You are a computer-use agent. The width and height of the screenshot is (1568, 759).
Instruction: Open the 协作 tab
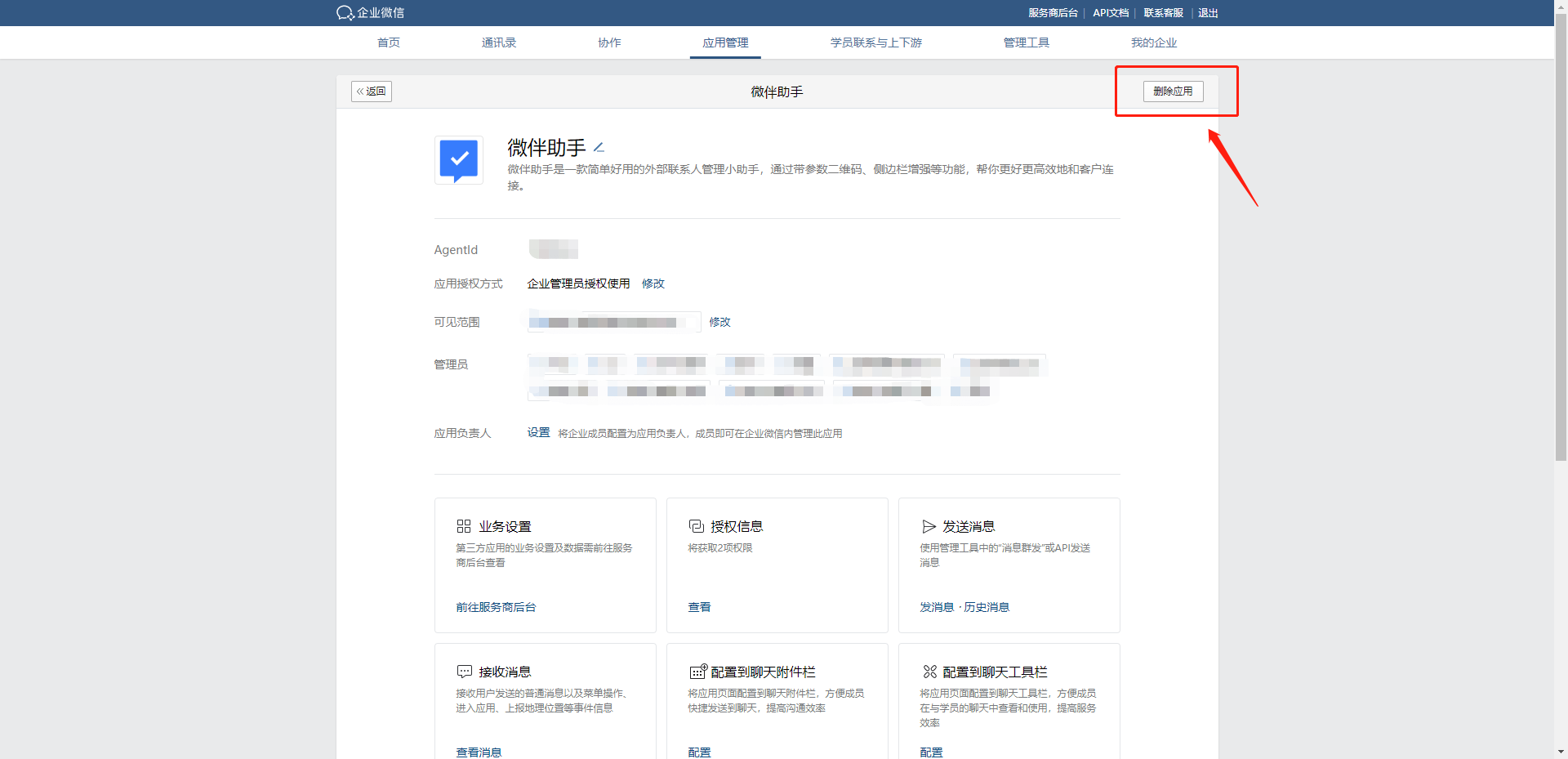click(609, 42)
